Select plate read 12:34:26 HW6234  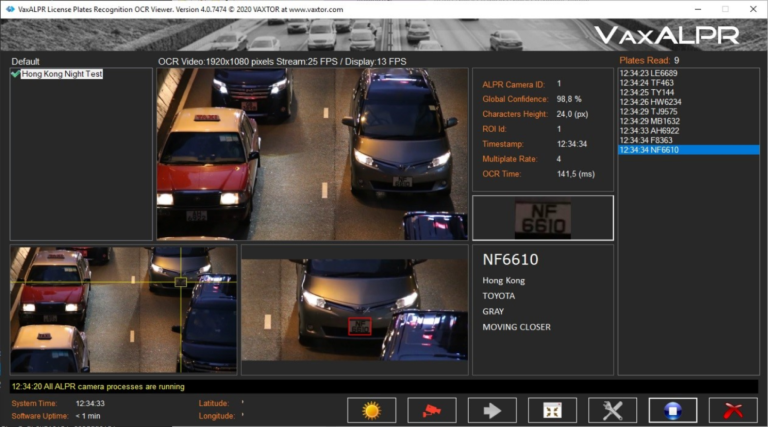650,102
